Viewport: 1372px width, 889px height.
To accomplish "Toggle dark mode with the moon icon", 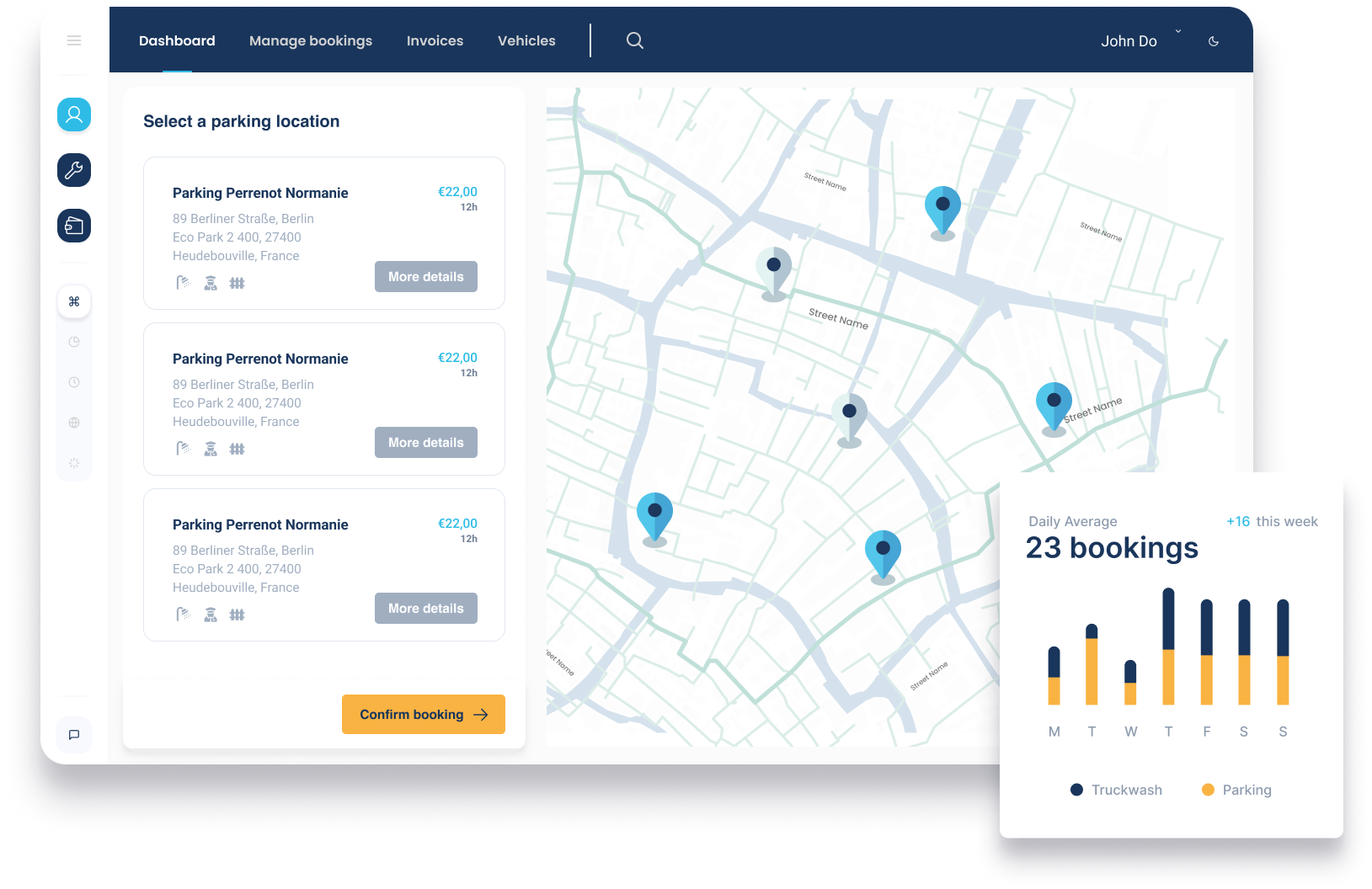I will pyautogui.click(x=1214, y=41).
